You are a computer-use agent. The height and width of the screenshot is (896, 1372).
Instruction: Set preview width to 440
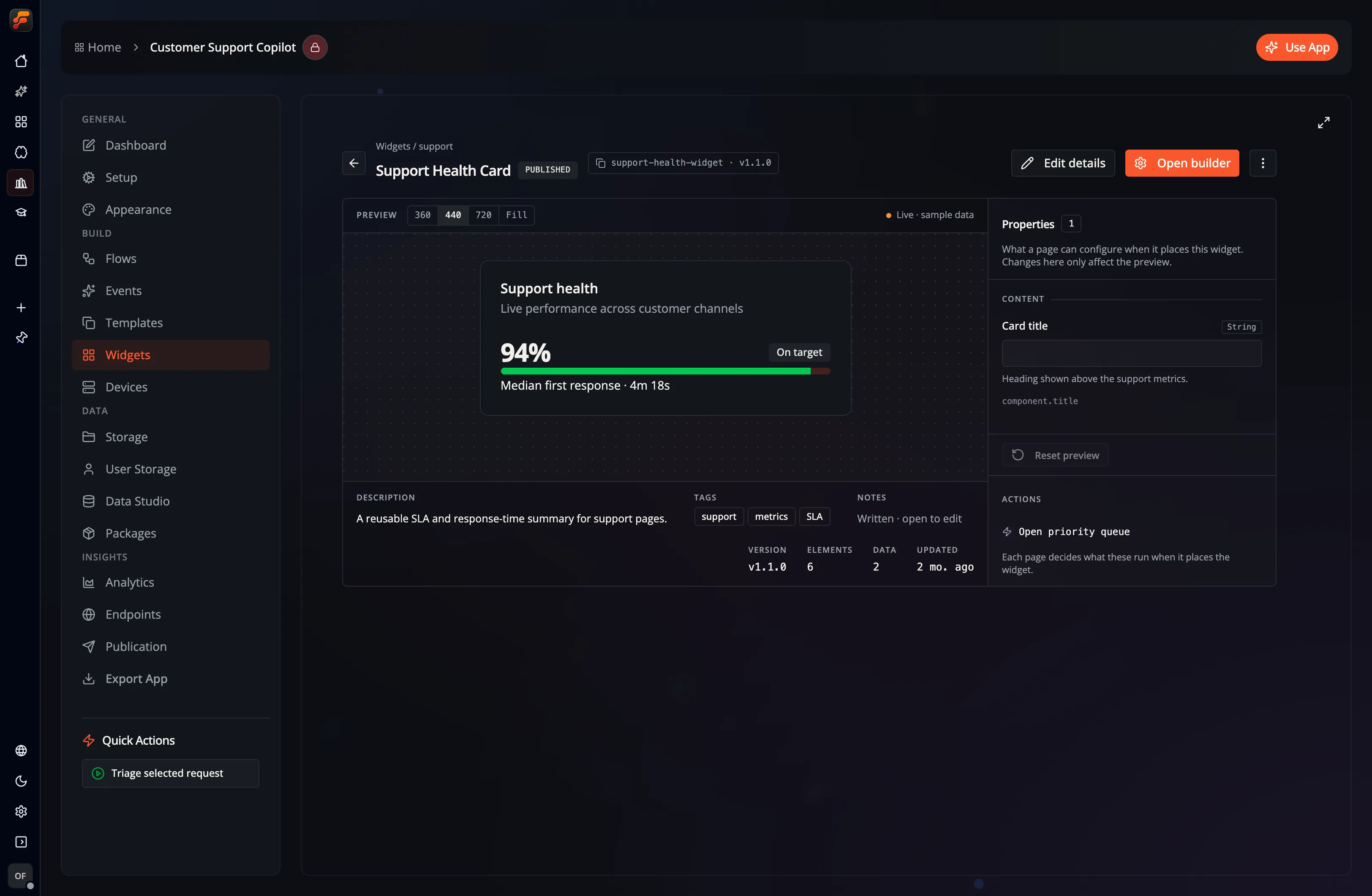(453, 215)
